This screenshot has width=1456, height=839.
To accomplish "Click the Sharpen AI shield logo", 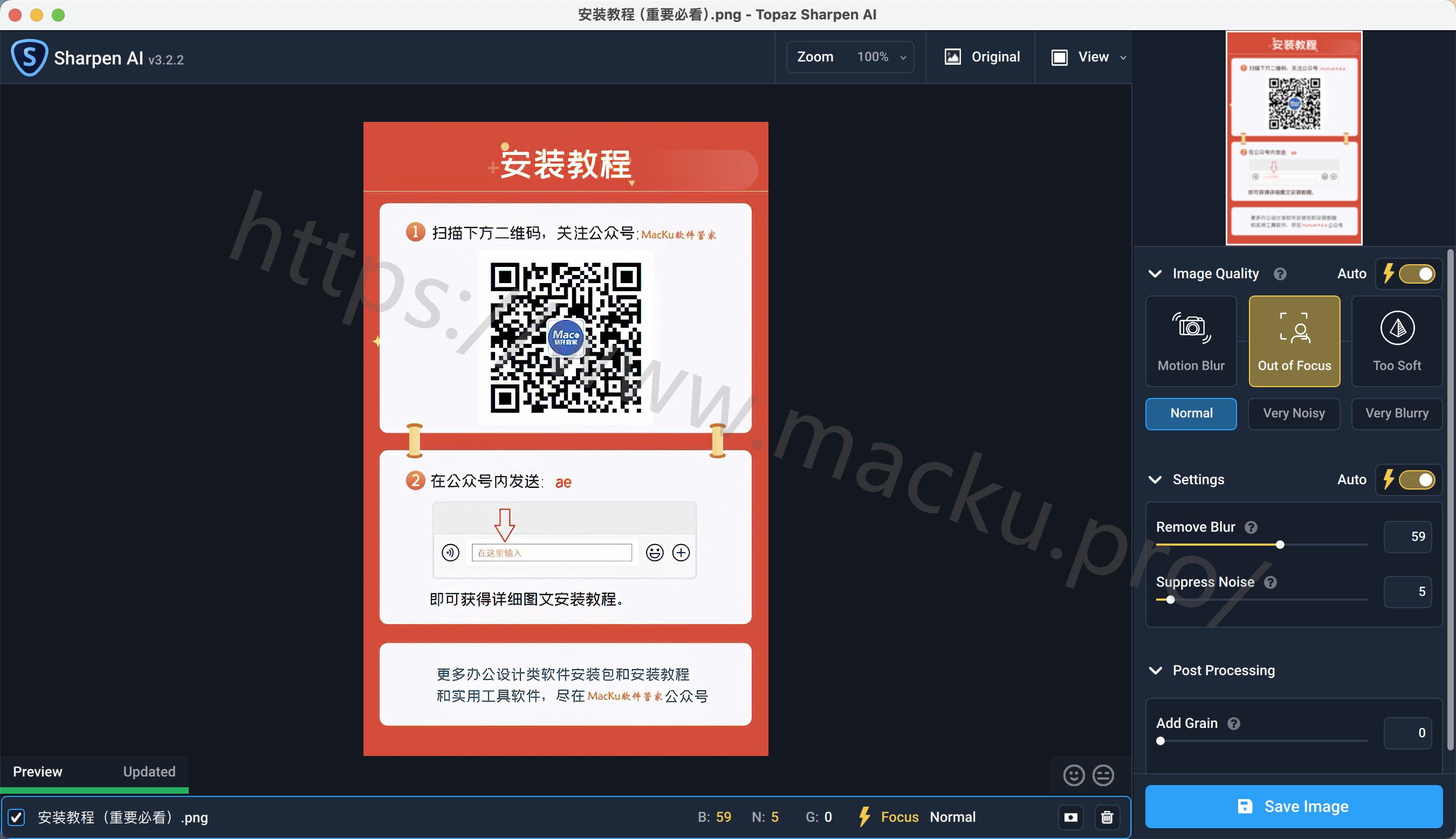I will tap(29, 58).
